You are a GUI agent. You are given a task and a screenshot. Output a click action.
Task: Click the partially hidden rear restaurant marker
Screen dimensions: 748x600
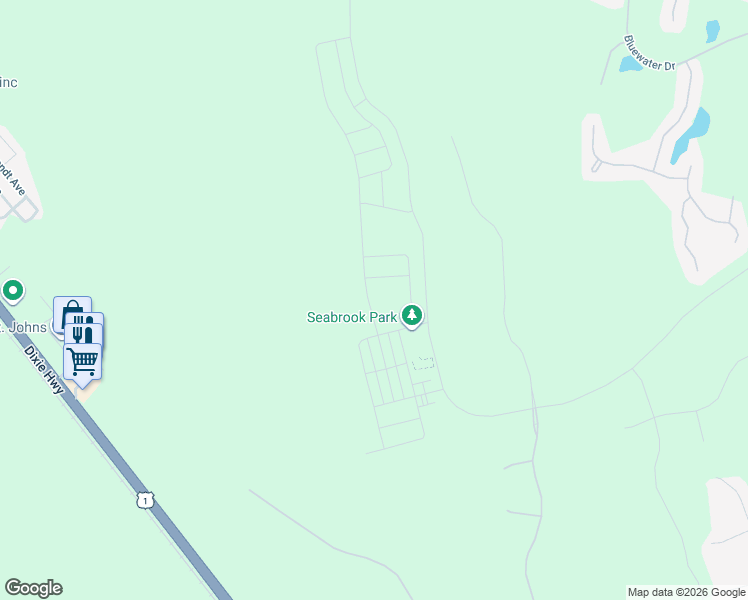84,318
